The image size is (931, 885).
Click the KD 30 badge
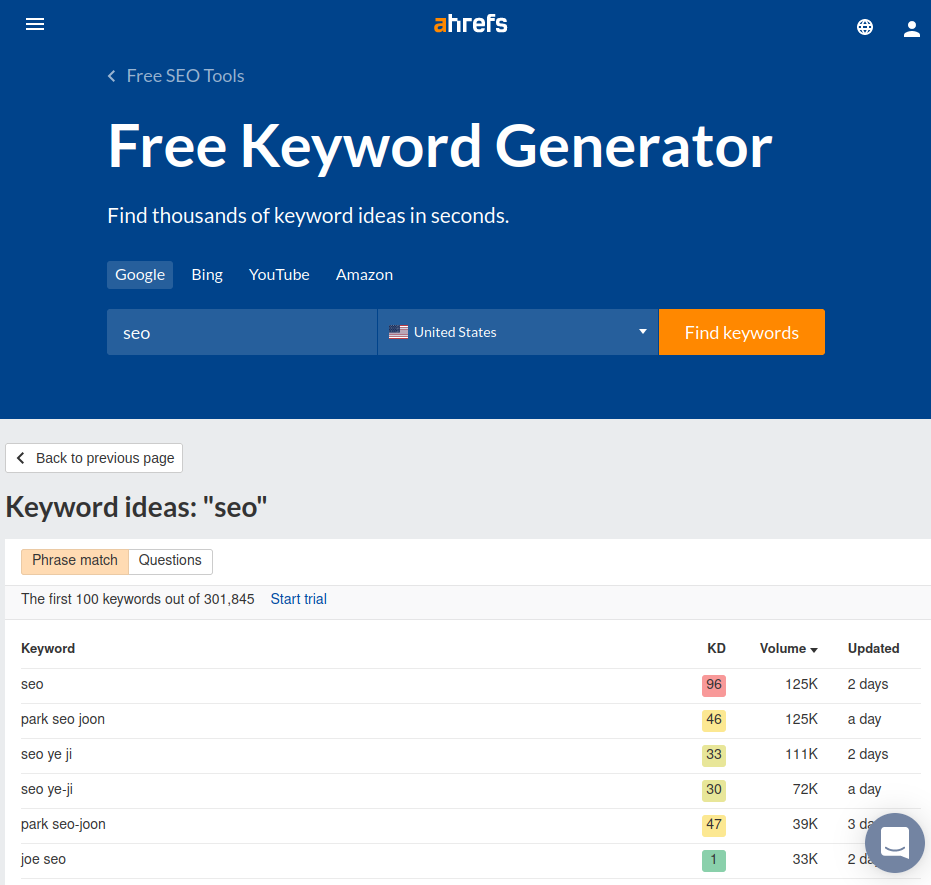pos(714,790)
